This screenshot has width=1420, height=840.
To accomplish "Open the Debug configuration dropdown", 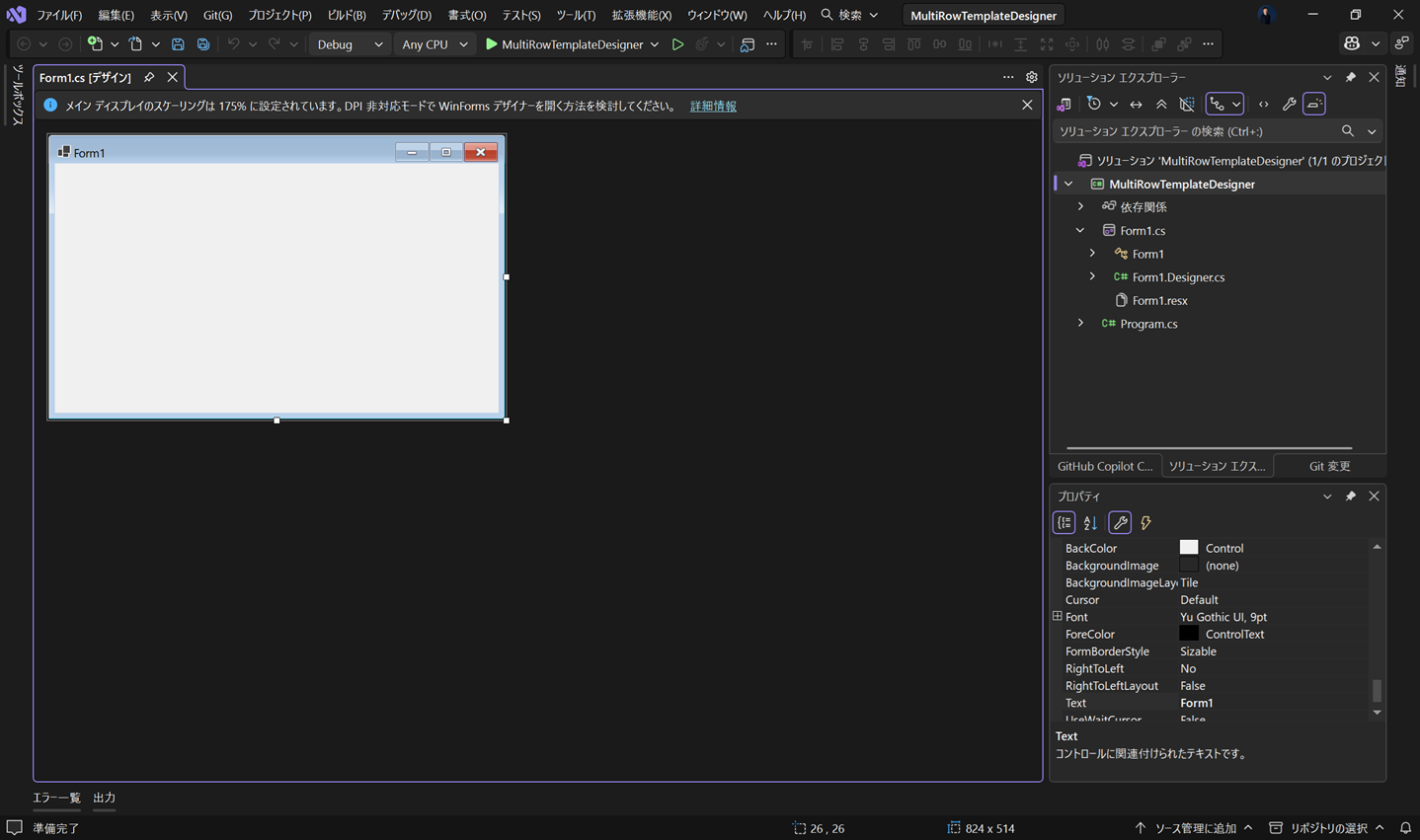I will [x=350, y=44].
